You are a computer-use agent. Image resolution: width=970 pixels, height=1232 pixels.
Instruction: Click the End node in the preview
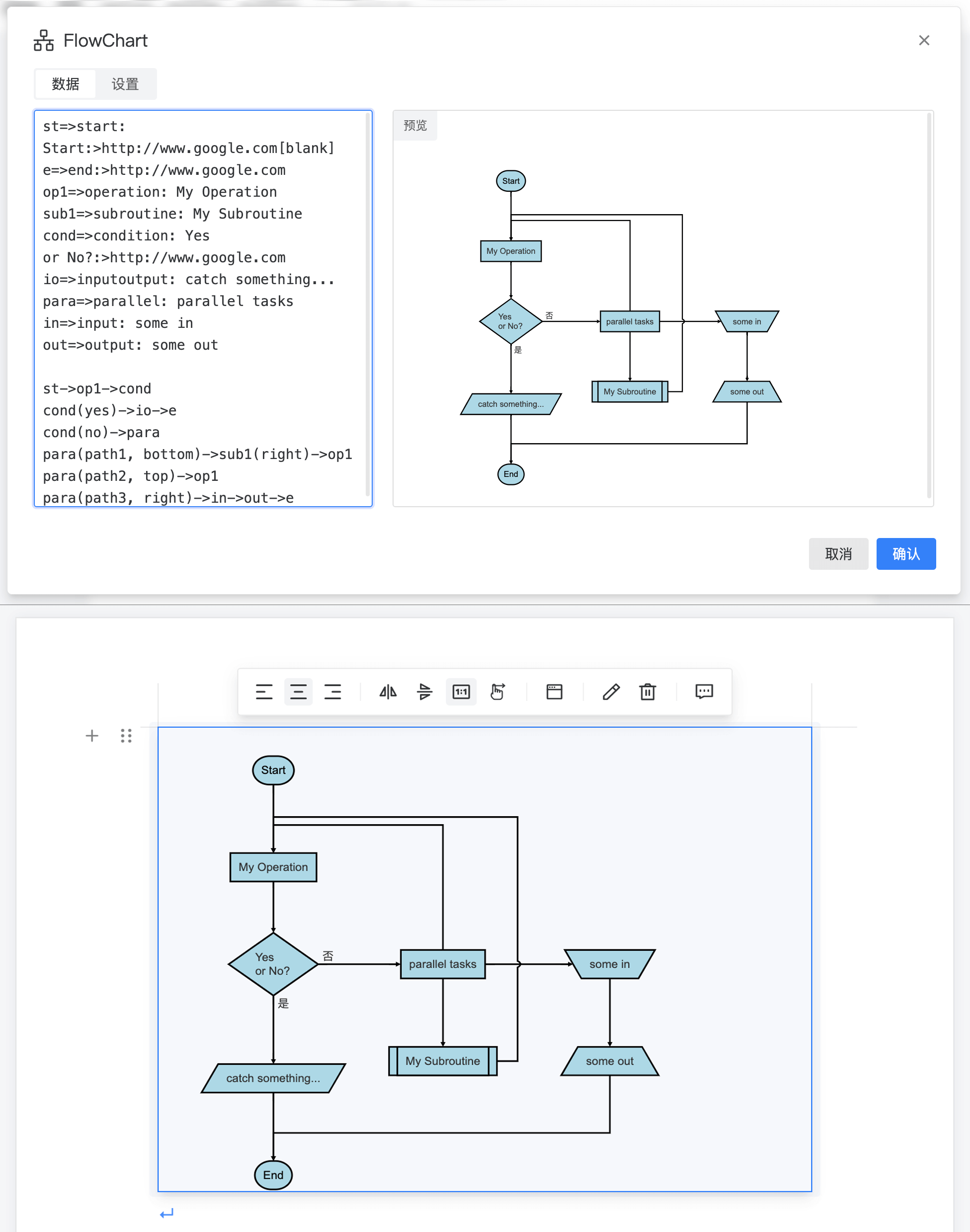510,474
